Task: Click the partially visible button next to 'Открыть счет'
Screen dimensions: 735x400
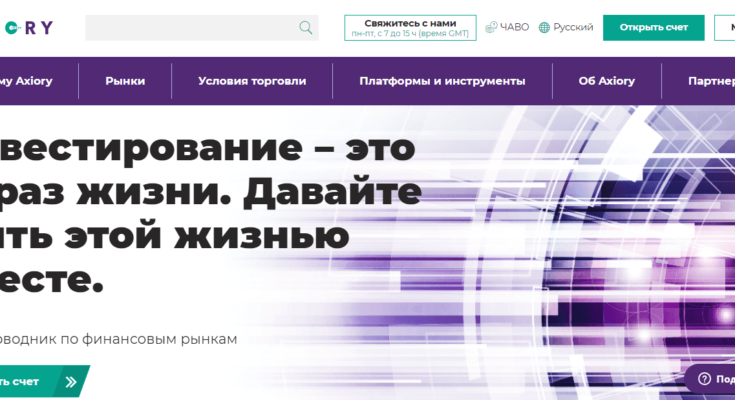Action: (x=725, y=28)
